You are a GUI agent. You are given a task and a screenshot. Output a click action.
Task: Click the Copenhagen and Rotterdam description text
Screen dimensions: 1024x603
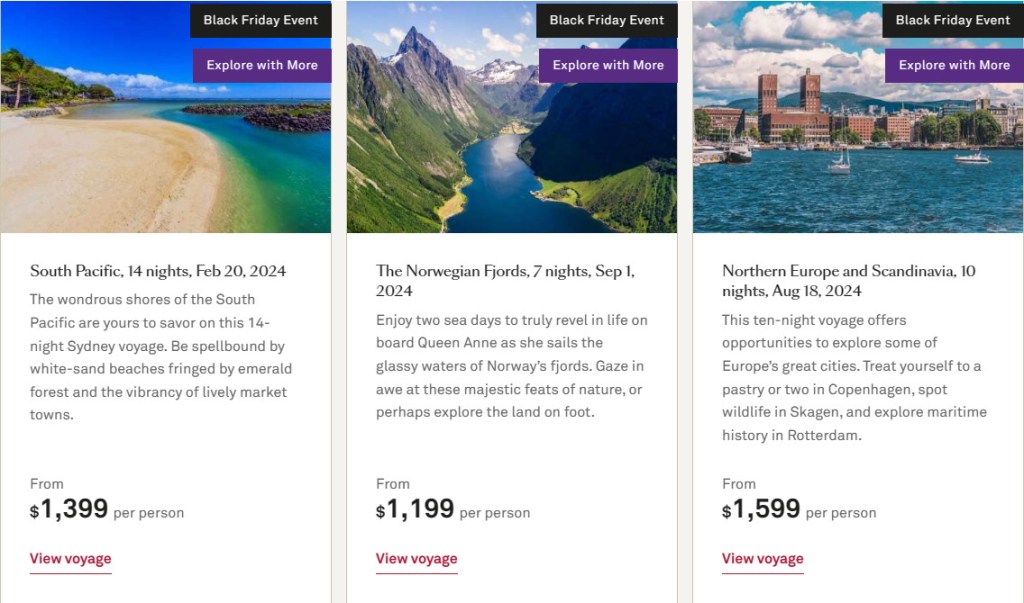tap(854, 378)
